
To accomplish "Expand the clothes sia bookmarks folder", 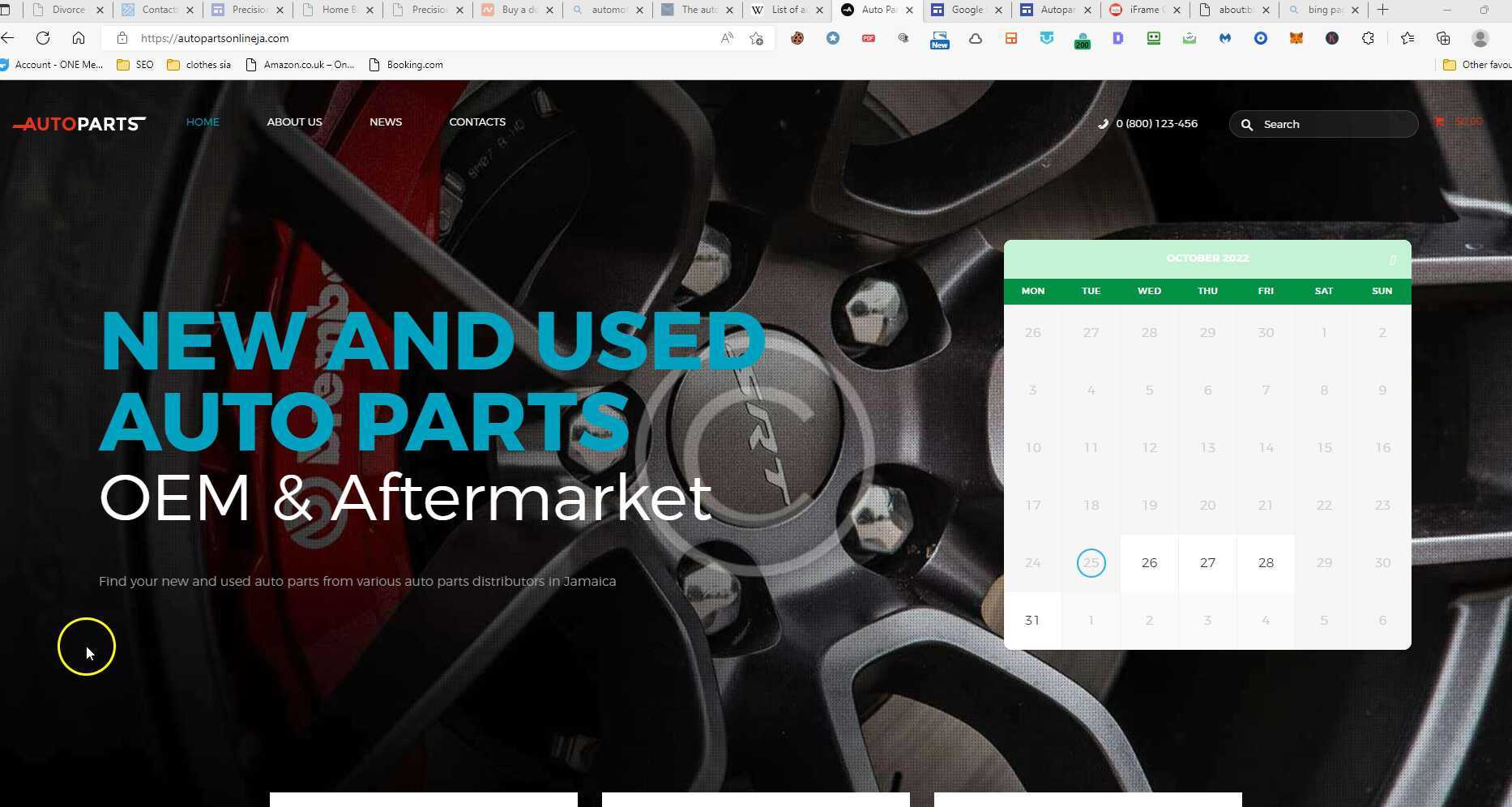I will tap(199, 65).
